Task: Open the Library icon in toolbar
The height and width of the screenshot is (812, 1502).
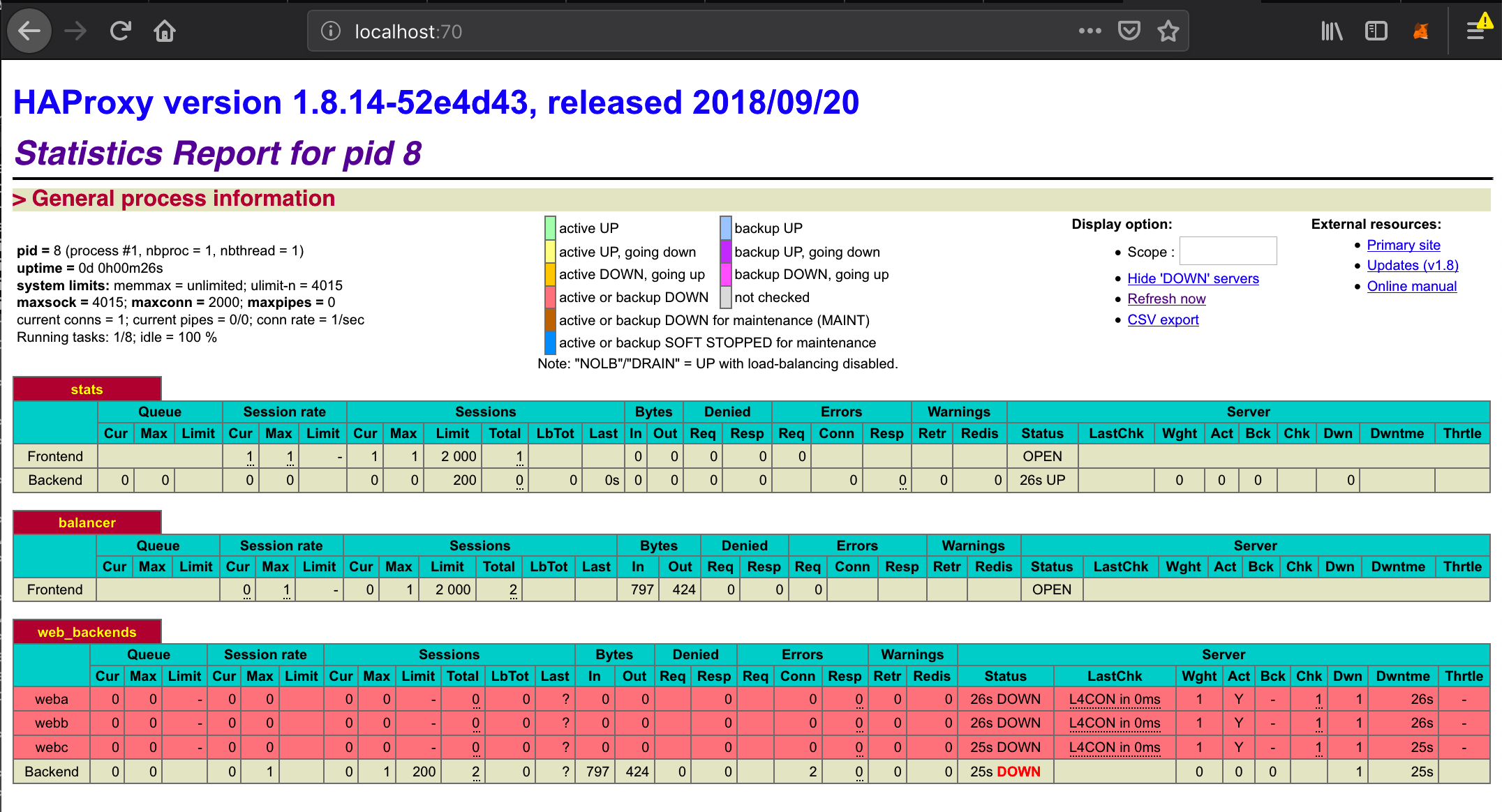Action: [x=1332, y=31]
